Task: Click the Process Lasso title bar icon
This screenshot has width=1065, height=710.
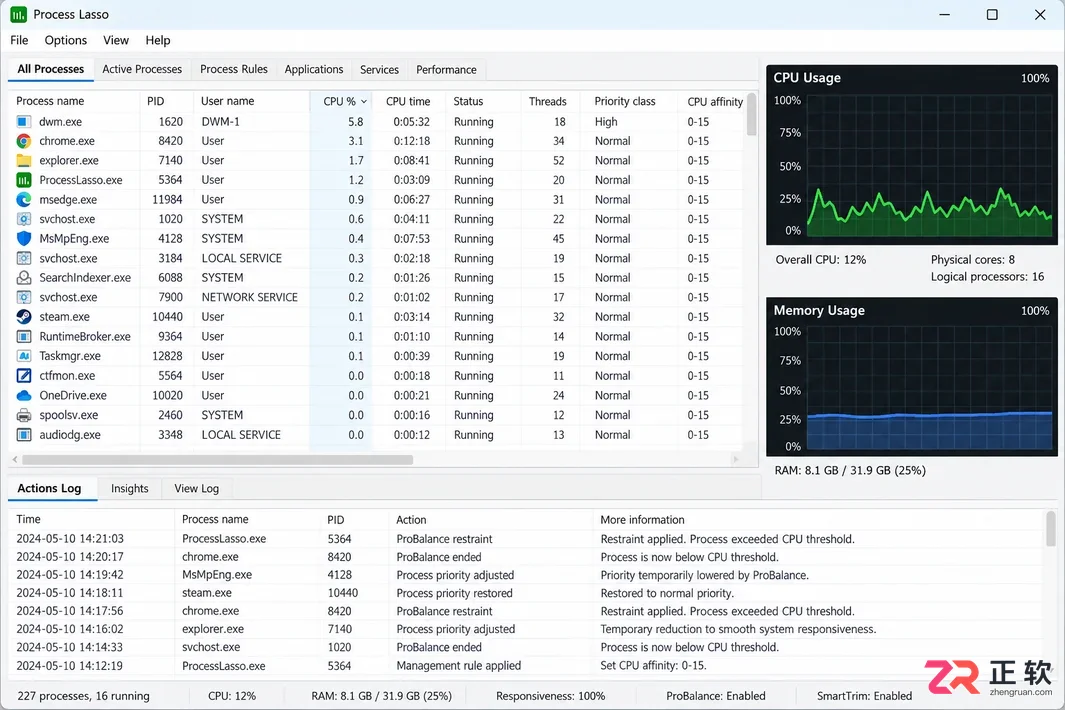Action: click(x=18, y=14)
